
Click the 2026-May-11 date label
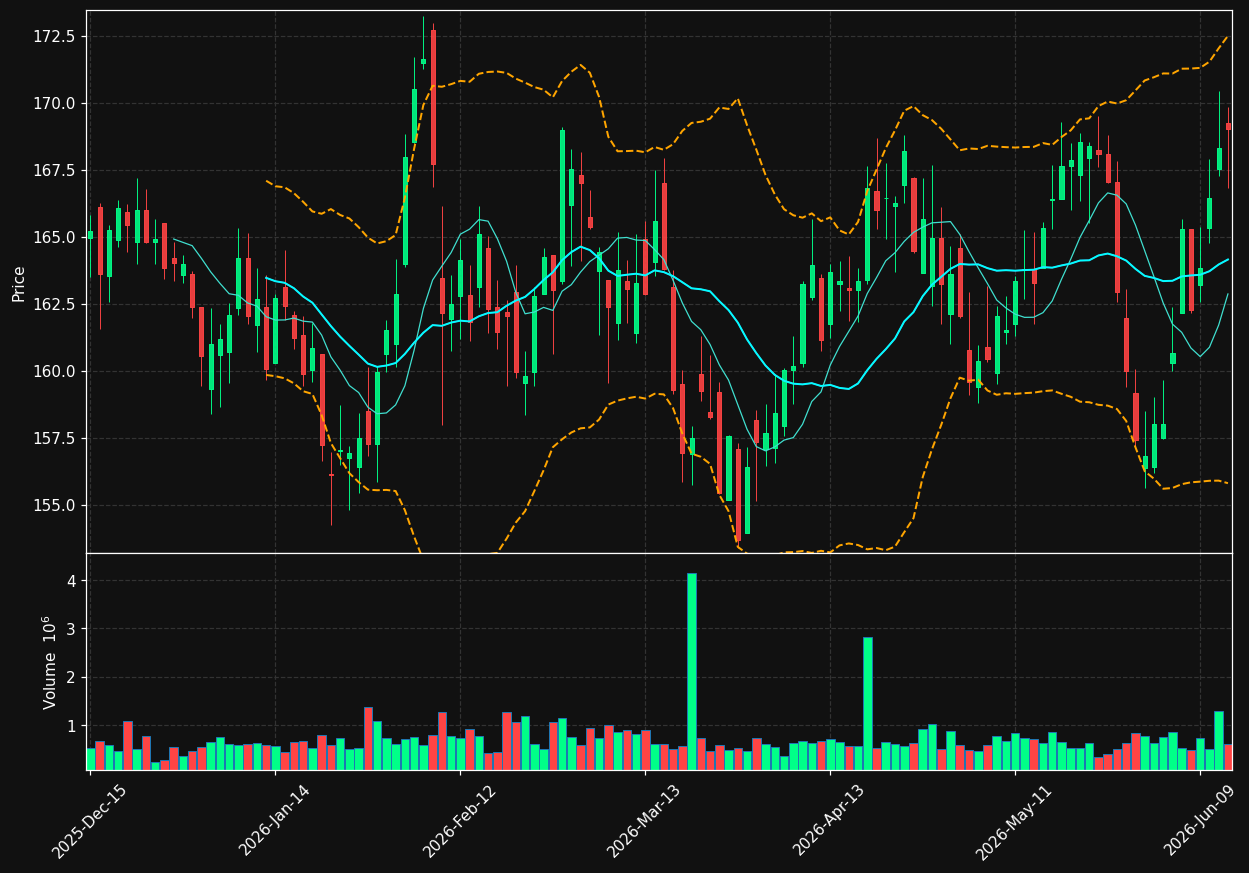1015,821
